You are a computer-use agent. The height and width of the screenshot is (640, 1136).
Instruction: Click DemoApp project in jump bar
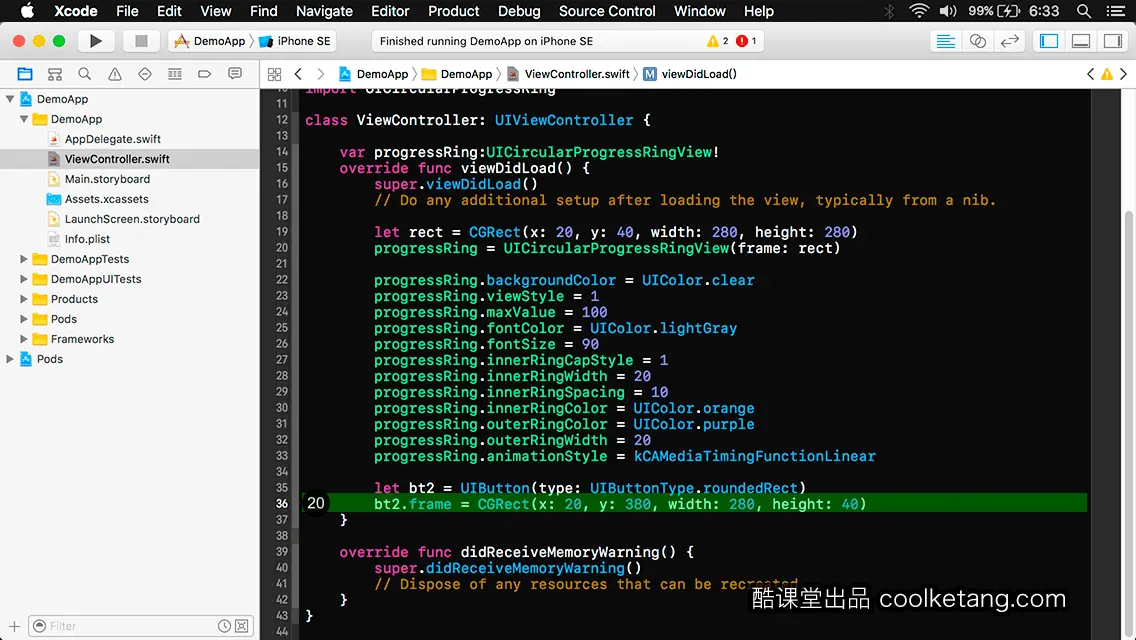click(x=374, y=74)
